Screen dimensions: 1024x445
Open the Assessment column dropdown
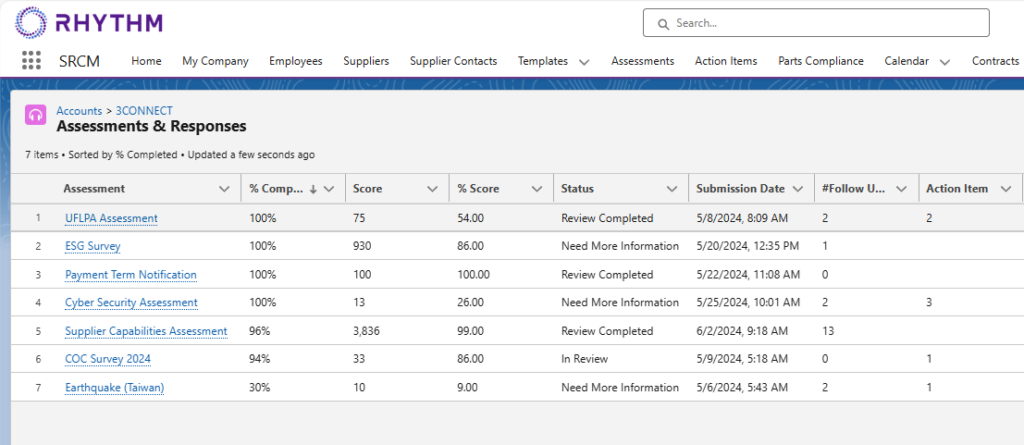[223, 189]
